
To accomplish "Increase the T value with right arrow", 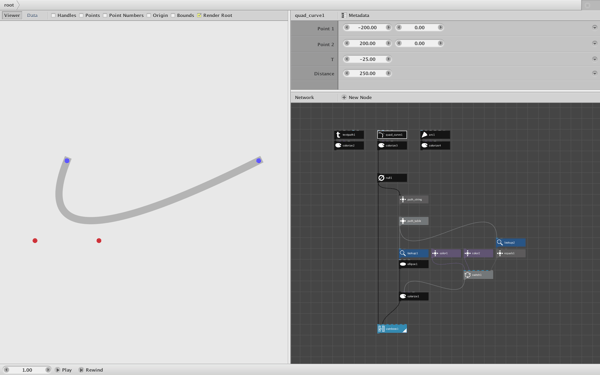I will point(388,59).
